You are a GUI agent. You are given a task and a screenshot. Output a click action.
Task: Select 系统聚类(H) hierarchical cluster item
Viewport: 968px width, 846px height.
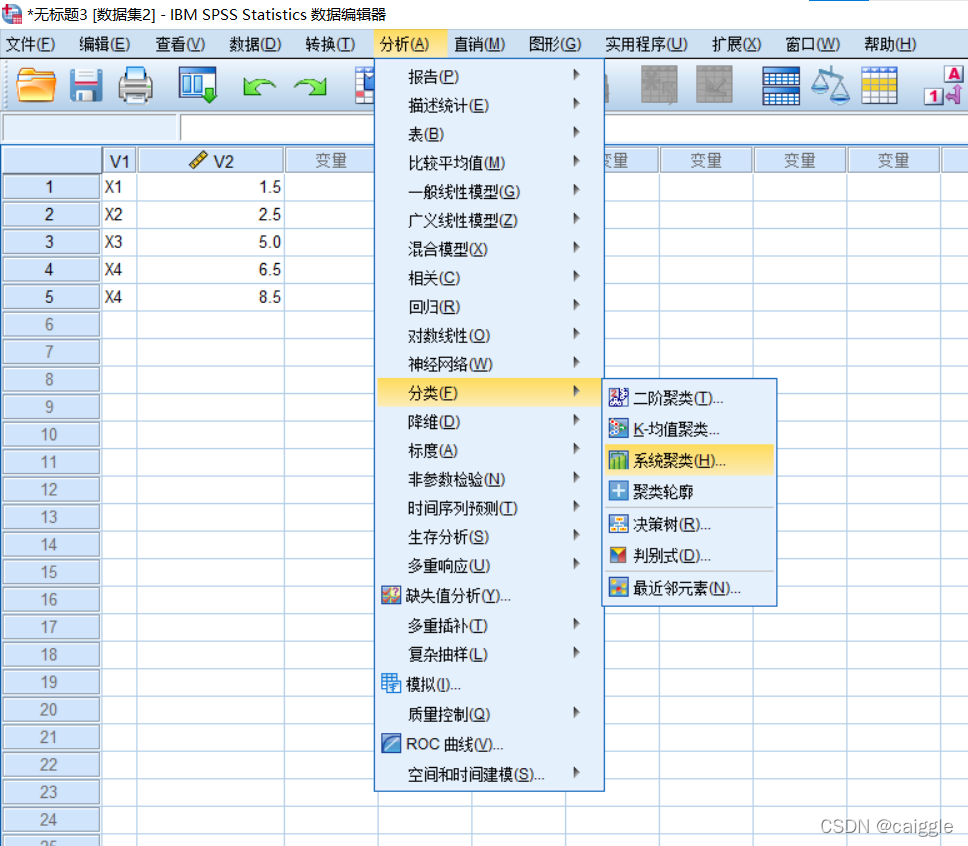click(x=689, y=460)
